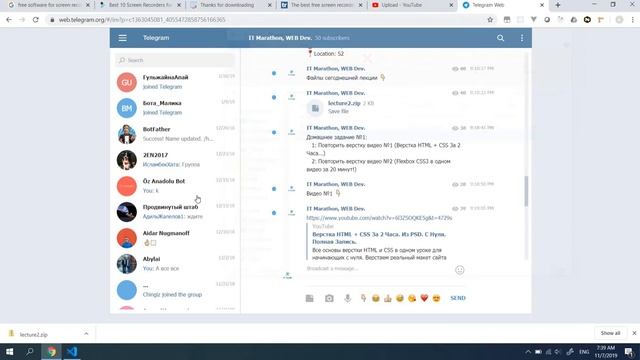The width and height of the screenshot is (640, 360).
Task: Open the Aidar Nugmanoff chat
Action: click(175, 238)
